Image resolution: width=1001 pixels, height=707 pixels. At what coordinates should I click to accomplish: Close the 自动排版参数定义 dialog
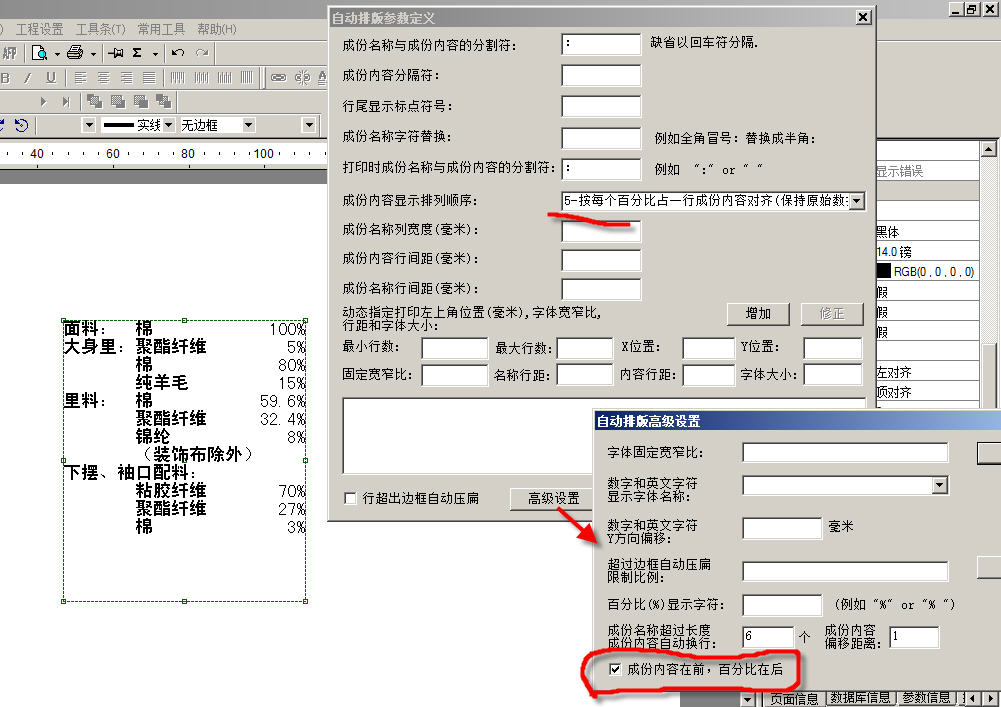tap(863, 17)
